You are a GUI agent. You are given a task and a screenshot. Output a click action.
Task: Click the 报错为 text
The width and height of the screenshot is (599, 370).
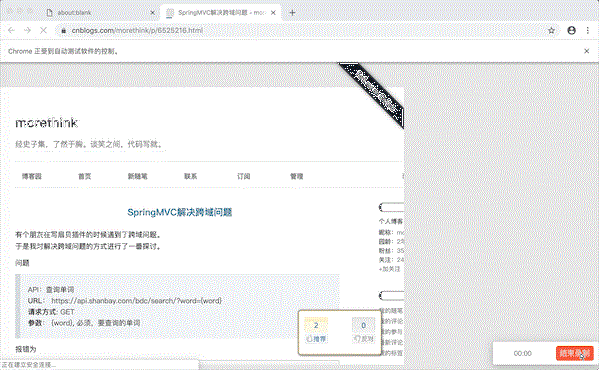[26, 349]
